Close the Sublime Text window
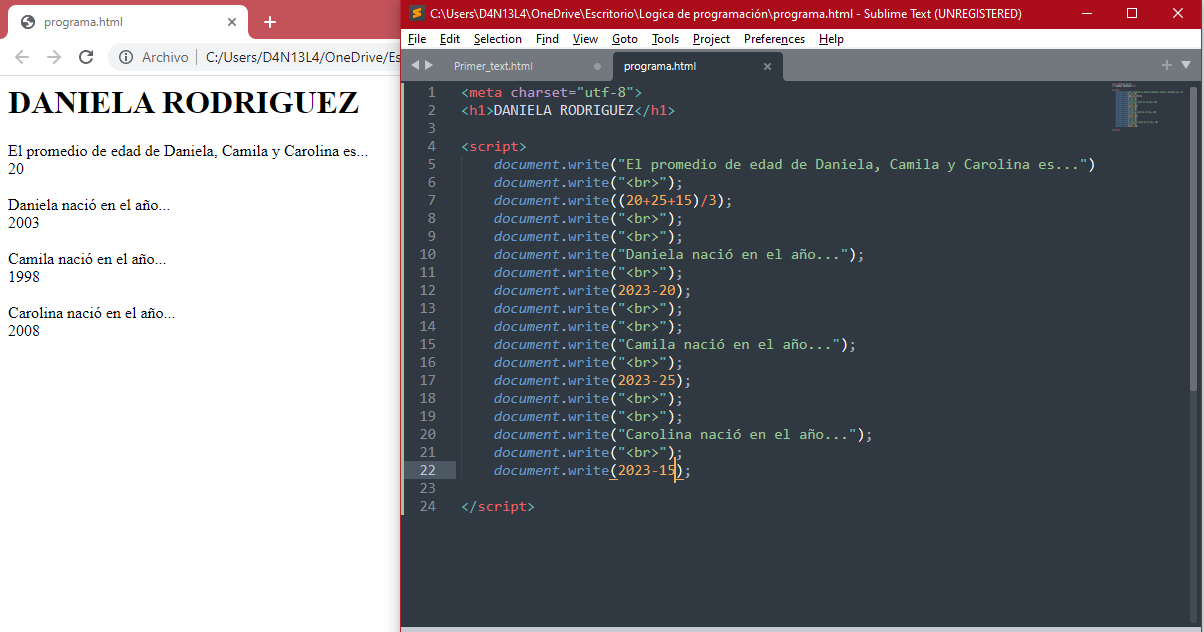Image resolution: width=1204 pixels, height=632 pixels. point(1178,13)
